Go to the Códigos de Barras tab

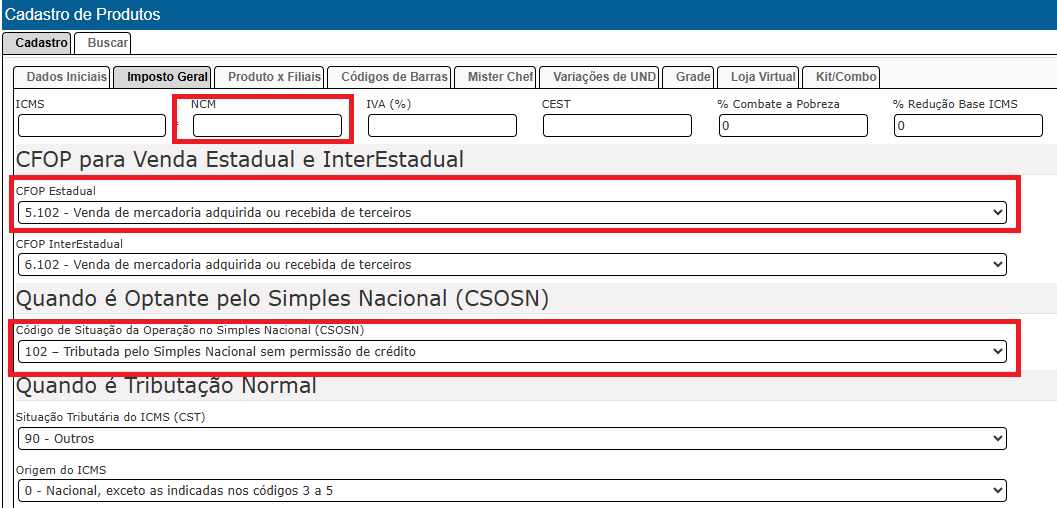(x=393, y=77)
